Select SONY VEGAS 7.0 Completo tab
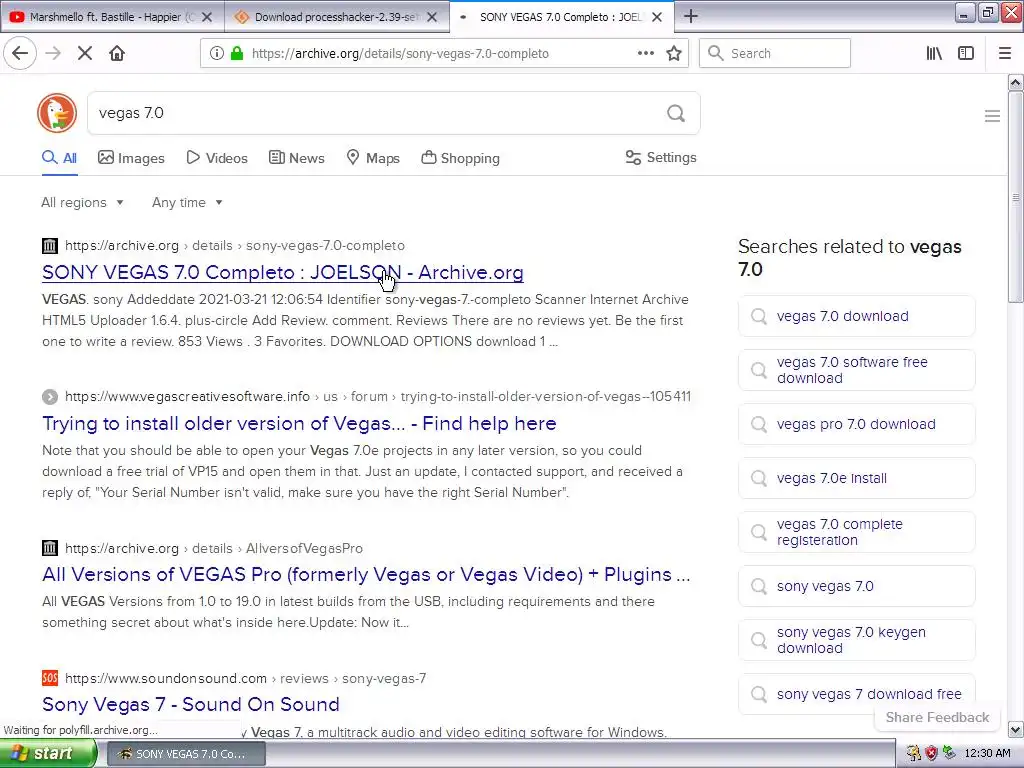1024x768 pixels. 562,17
